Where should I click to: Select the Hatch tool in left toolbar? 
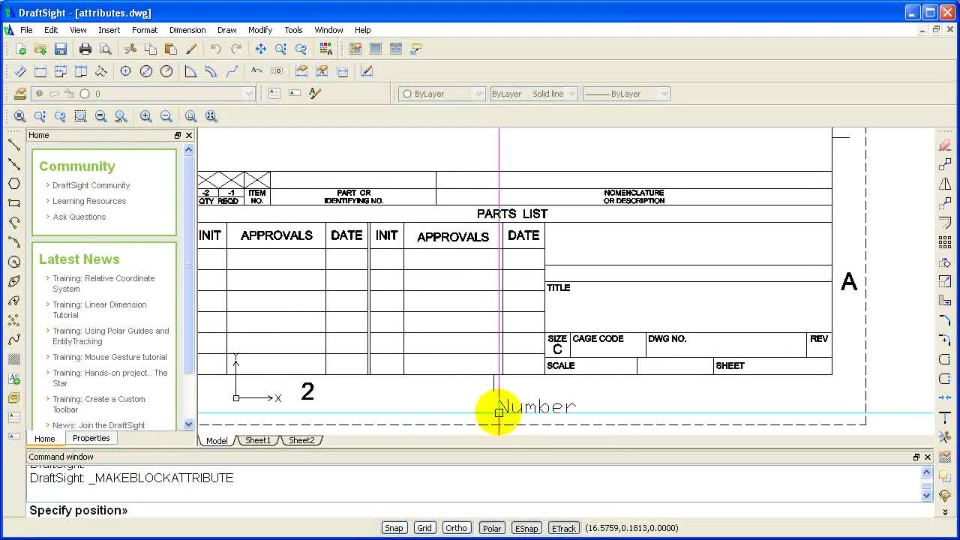pos(14,359)
